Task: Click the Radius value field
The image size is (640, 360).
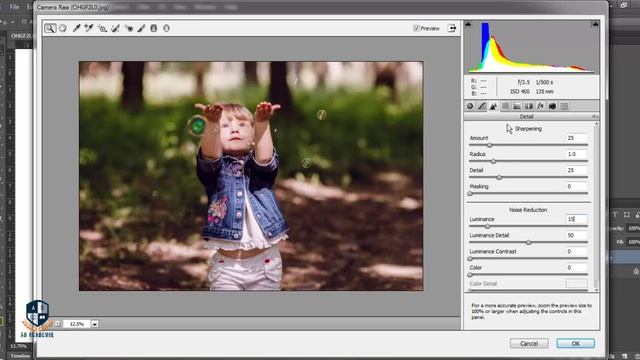Action: click(x=576, y=154)
